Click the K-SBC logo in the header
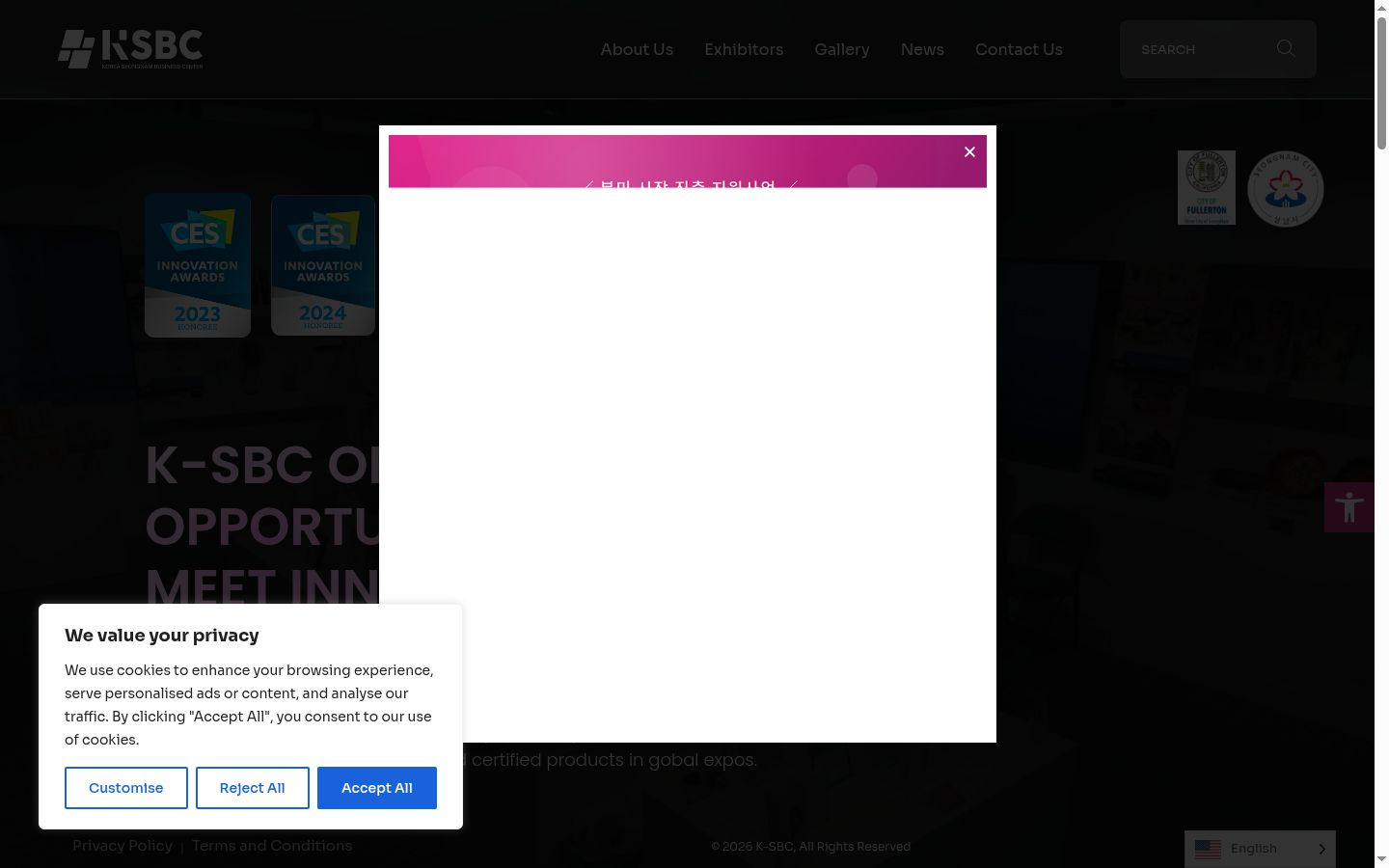Image resolution: width=1389 pixels, height=868 pixels. click(130, 49)
